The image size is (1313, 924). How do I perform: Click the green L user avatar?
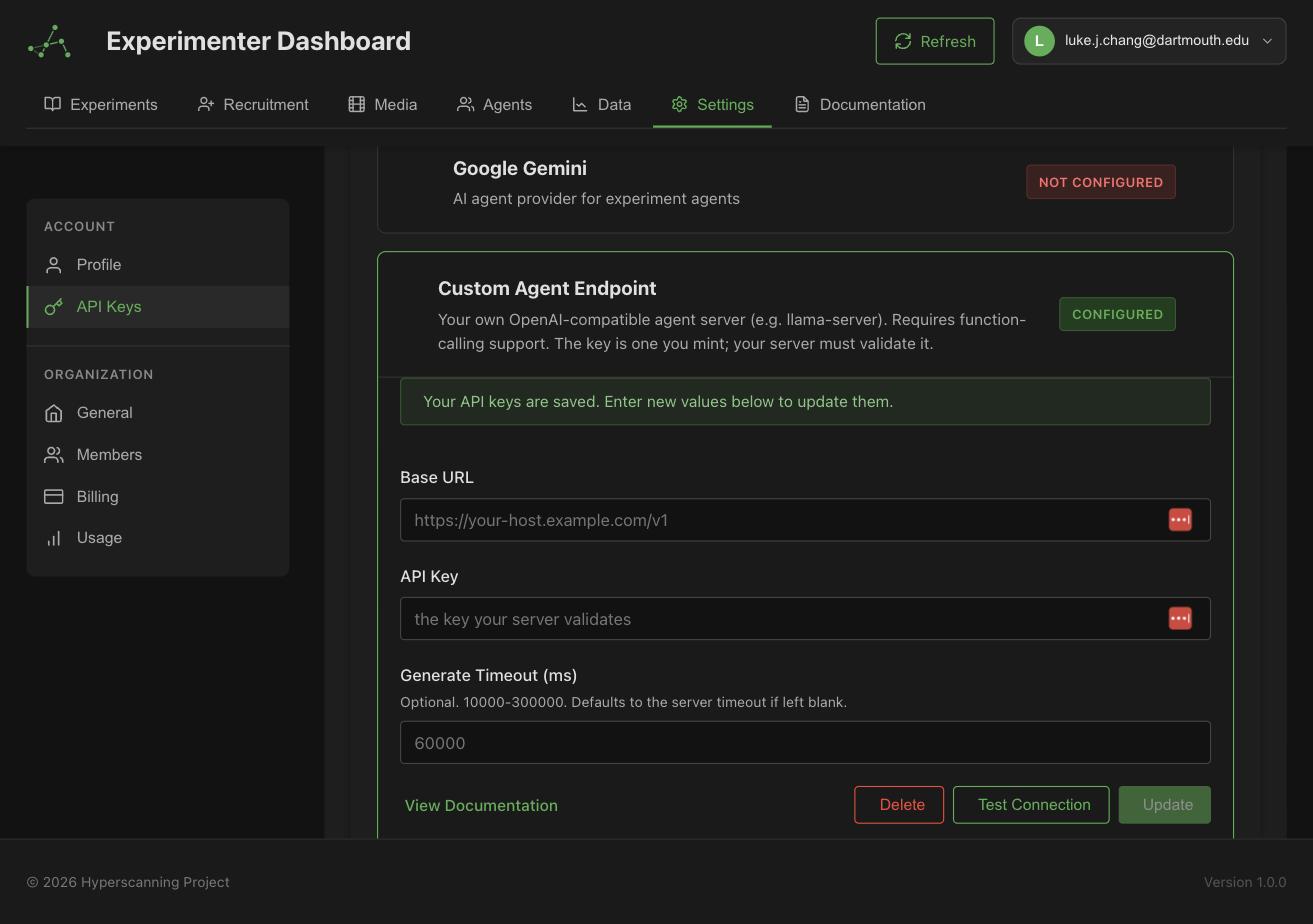[x=1039, y=41]
